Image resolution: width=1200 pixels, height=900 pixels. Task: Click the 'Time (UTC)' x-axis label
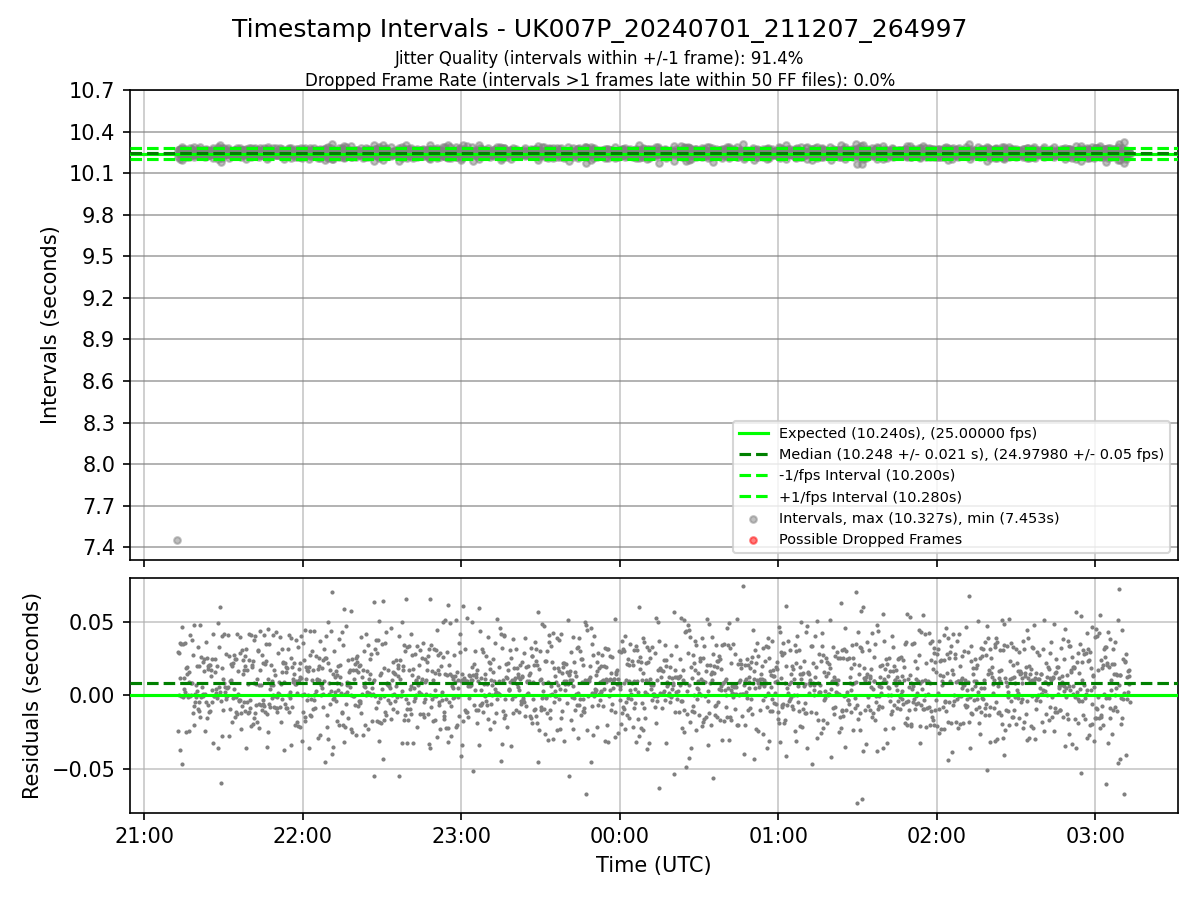(x=654, y=865)
